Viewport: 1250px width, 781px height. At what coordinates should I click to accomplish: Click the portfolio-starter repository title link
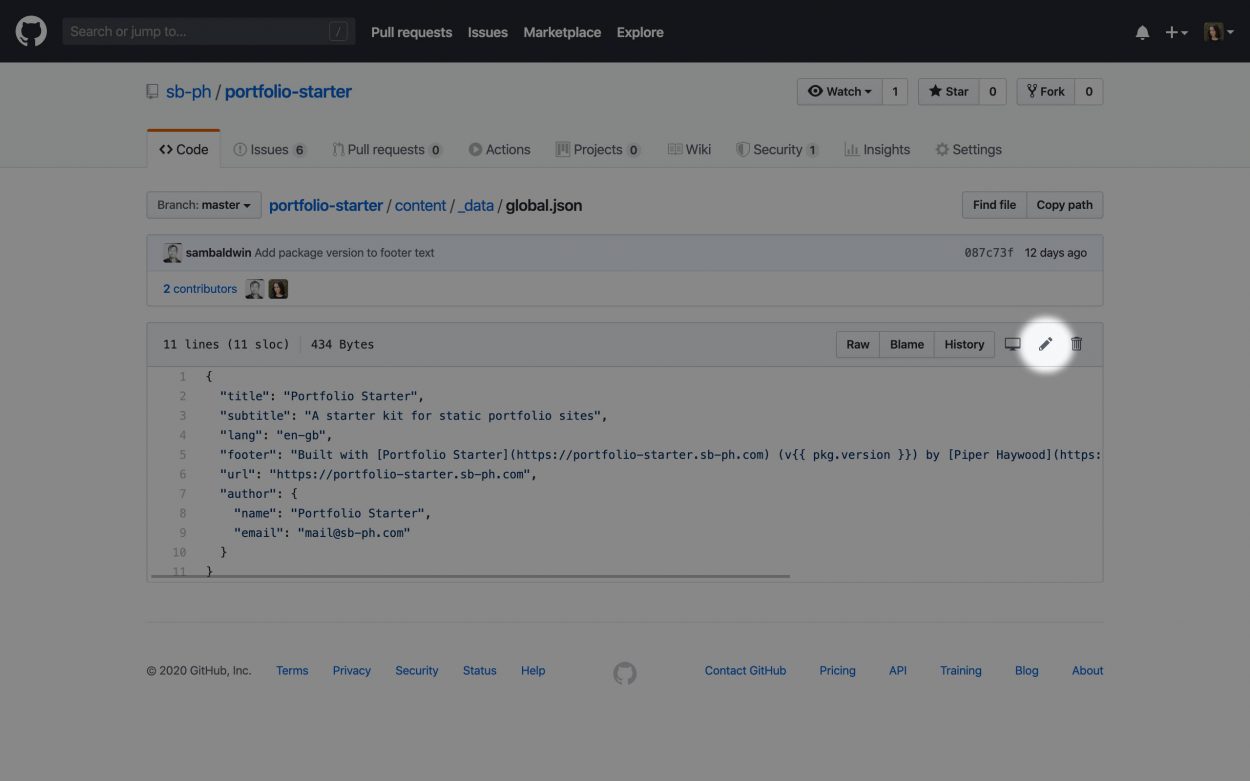pyautogui.click(x=288, y=91)
